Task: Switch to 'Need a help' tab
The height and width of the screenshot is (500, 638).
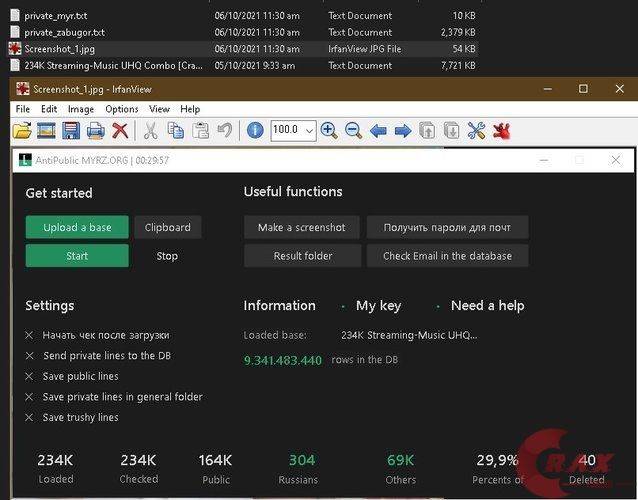Action: [487, 306]
